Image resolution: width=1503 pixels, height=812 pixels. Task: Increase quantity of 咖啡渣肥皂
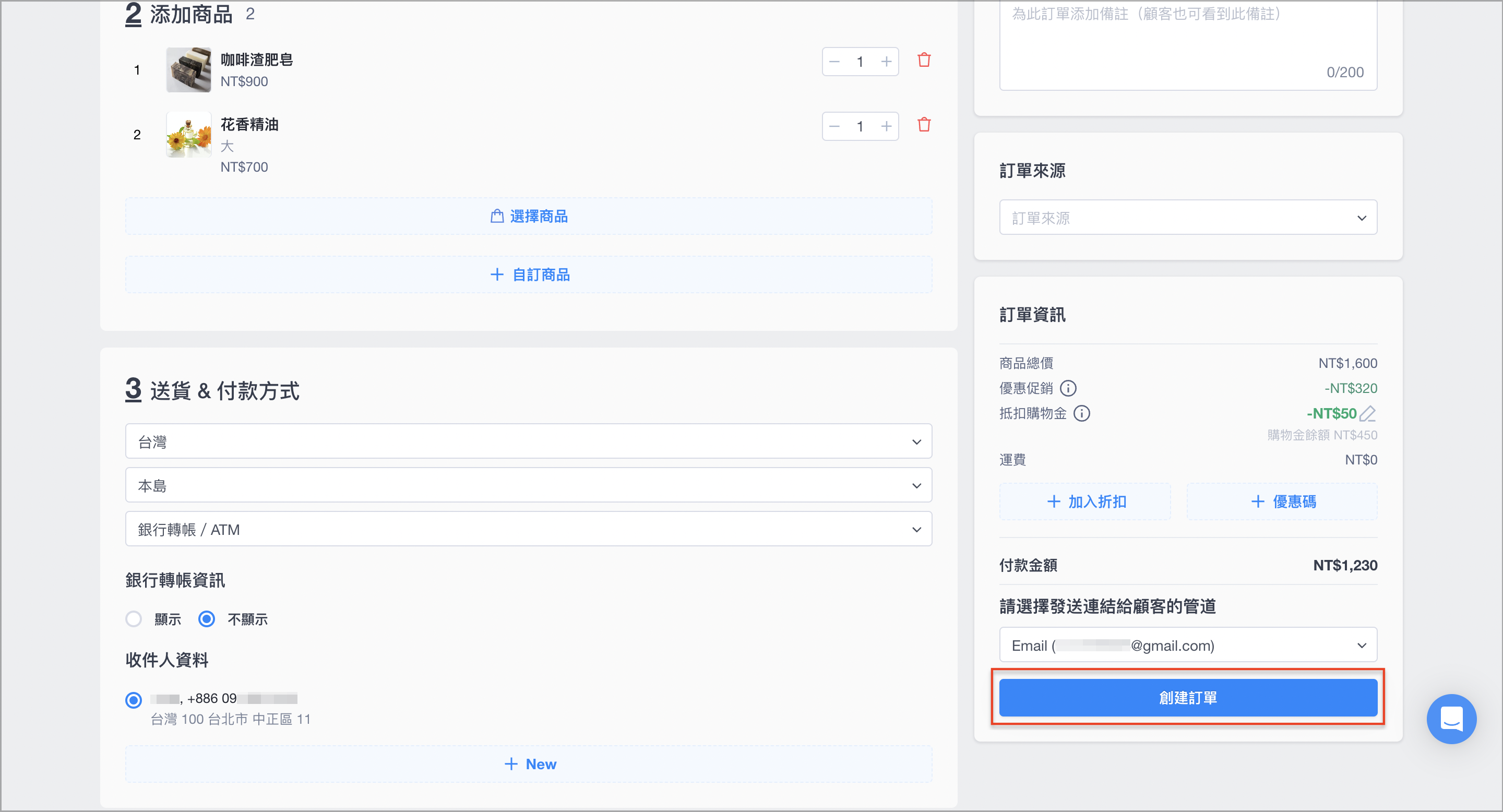(886, 62)
